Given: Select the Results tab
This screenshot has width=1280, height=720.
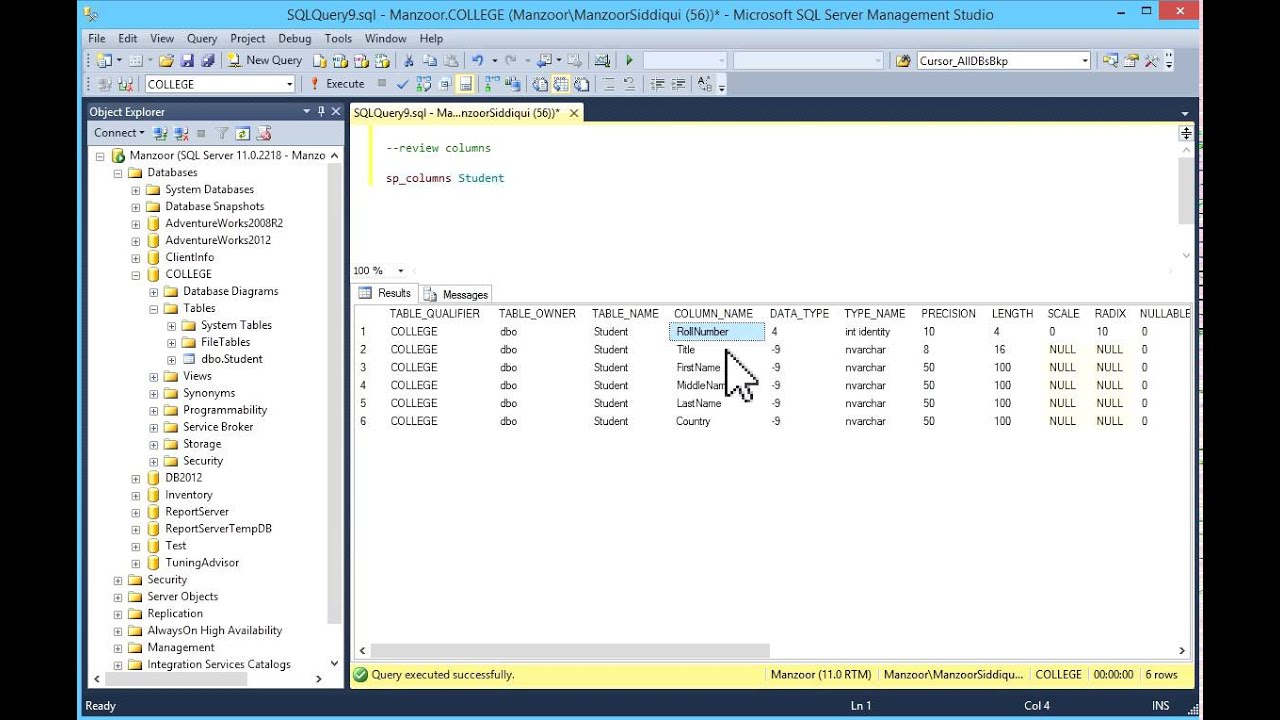Looking at the screenshot, I should [385, 293].
